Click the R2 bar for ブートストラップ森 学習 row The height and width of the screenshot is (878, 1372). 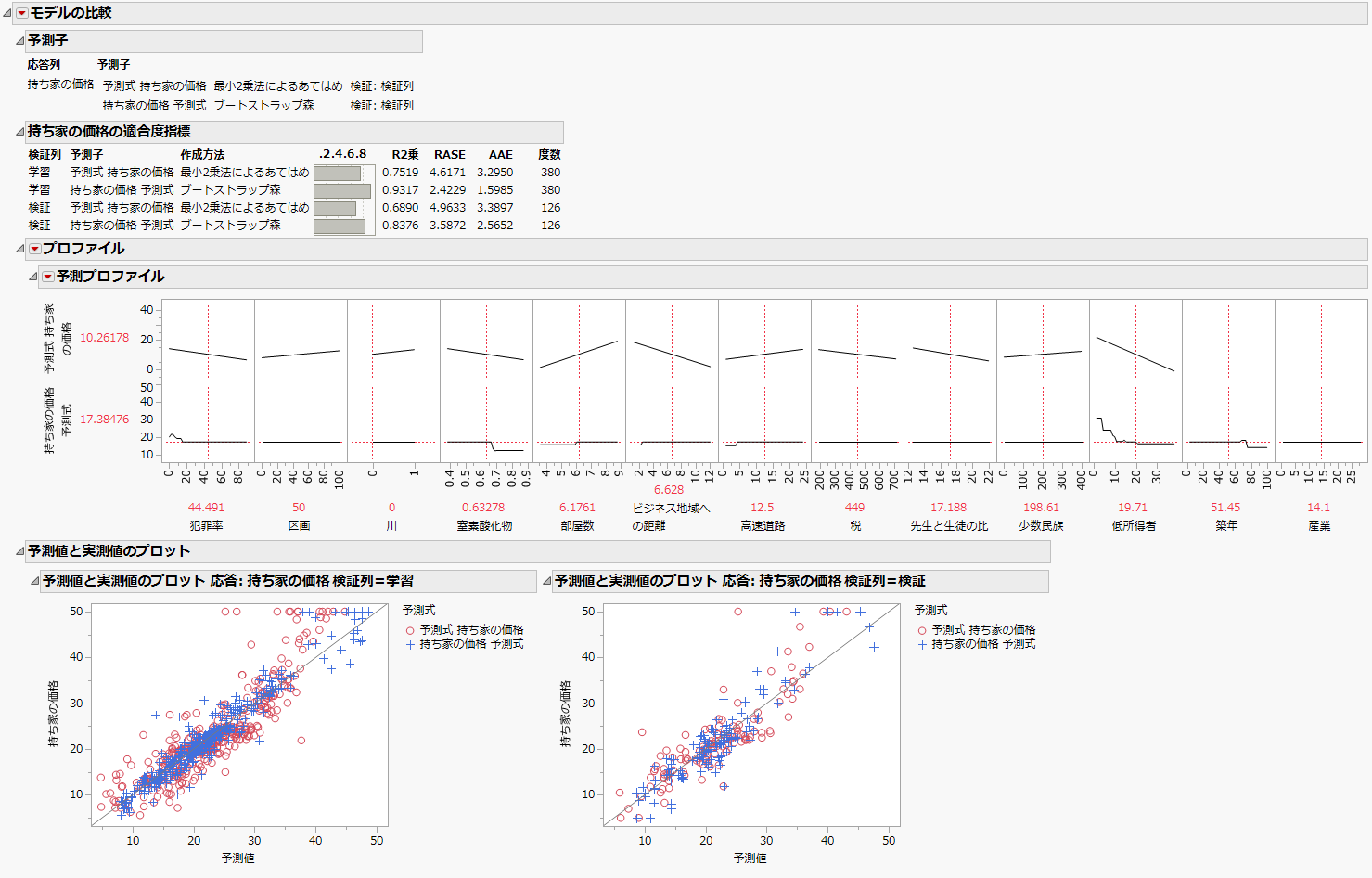pyautogui.click(x=341, y=190)
